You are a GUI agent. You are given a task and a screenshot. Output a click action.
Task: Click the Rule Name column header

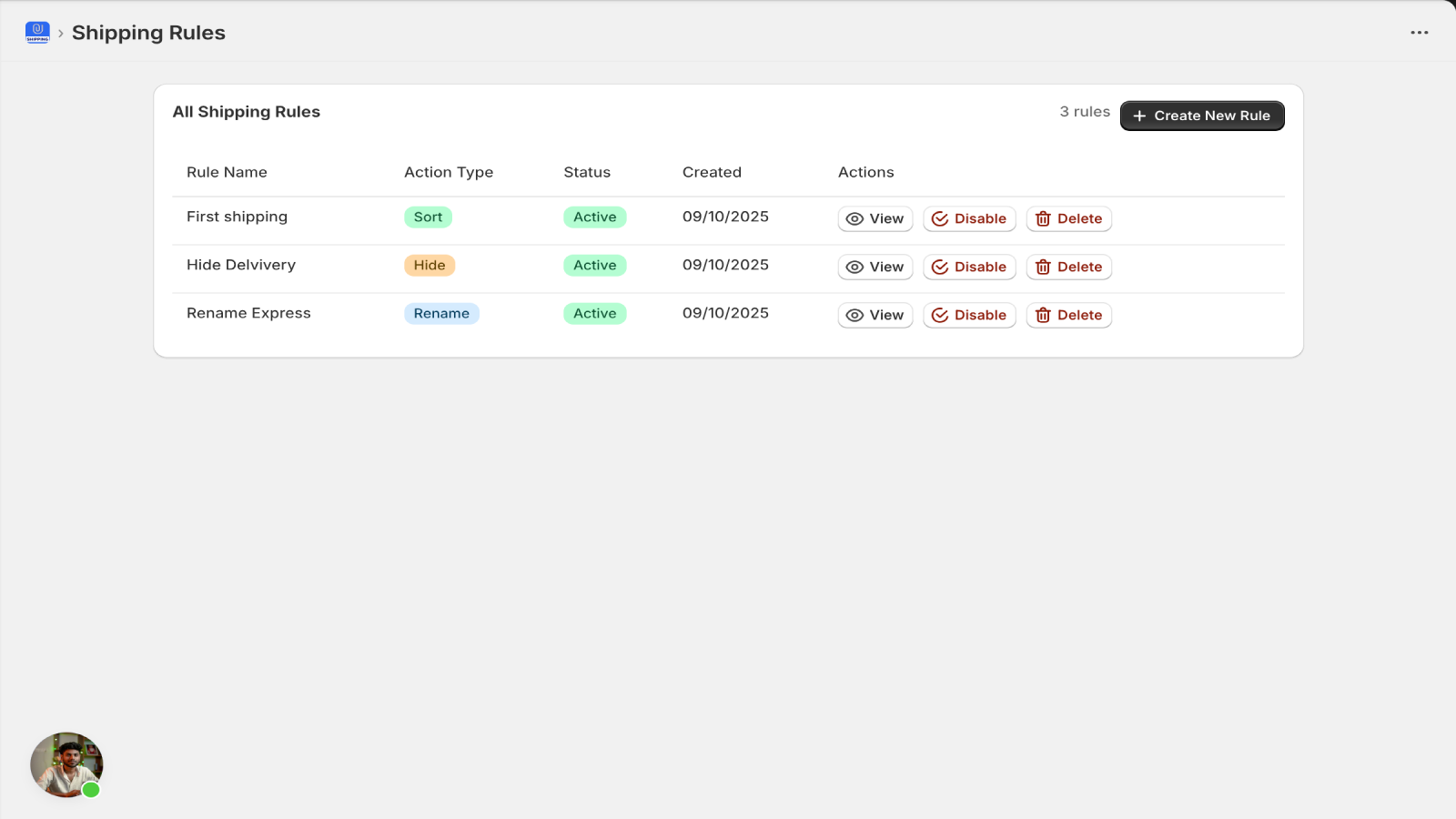227,172
